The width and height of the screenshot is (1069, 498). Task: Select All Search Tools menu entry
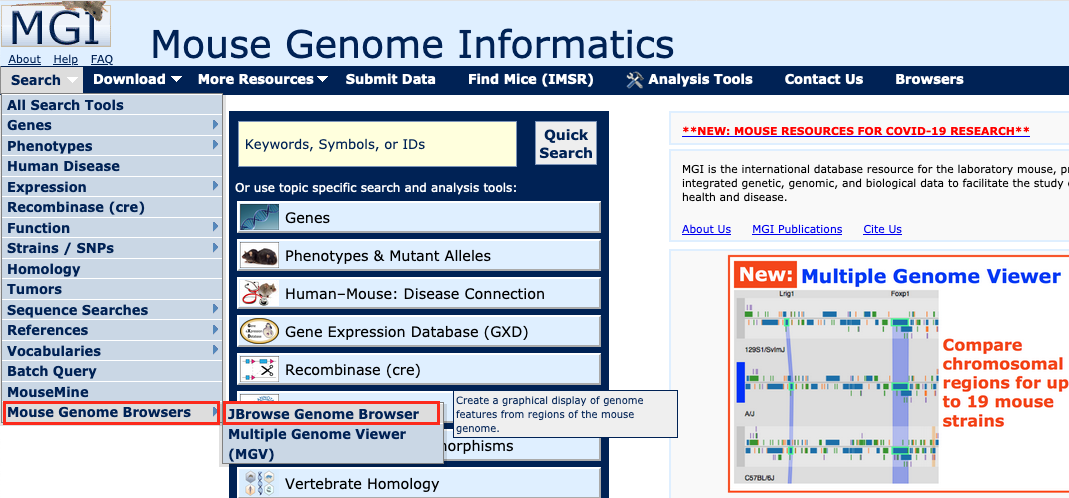pyautogui.click(x=113, y=105)
